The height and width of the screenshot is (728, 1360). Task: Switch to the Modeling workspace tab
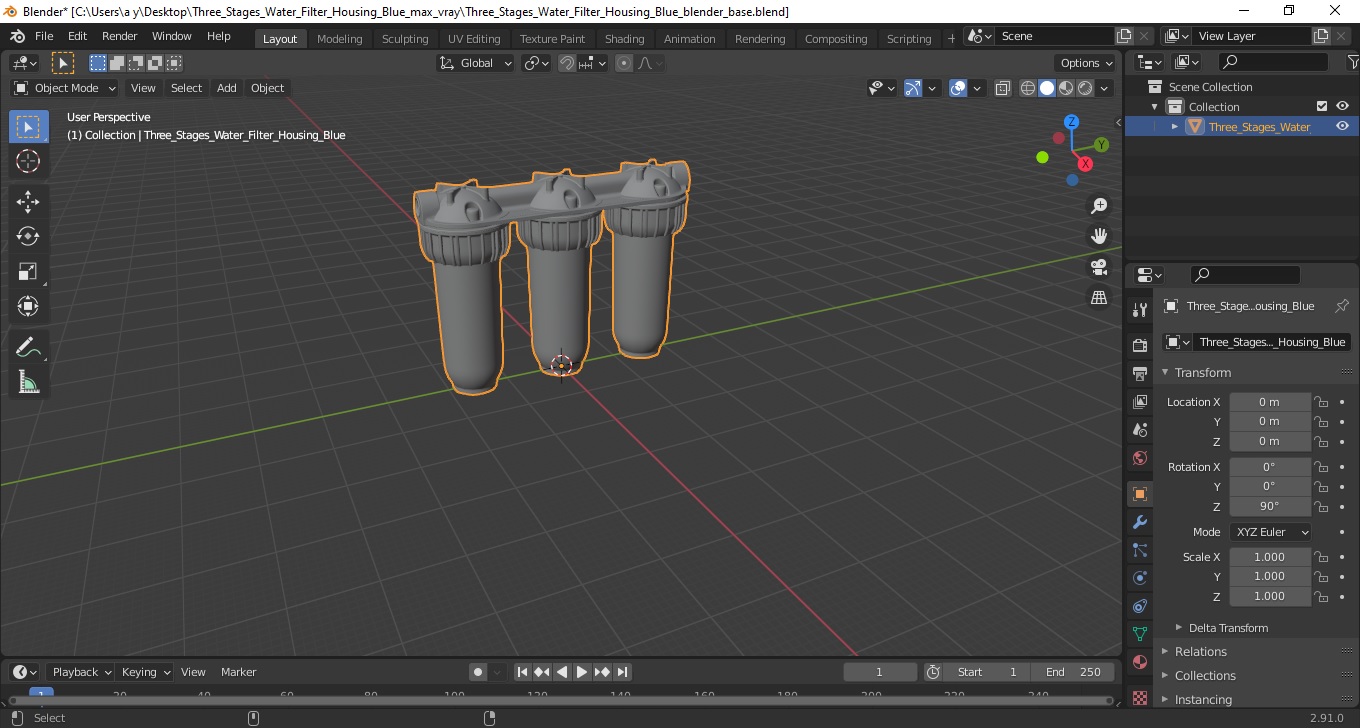coord(340,38)
